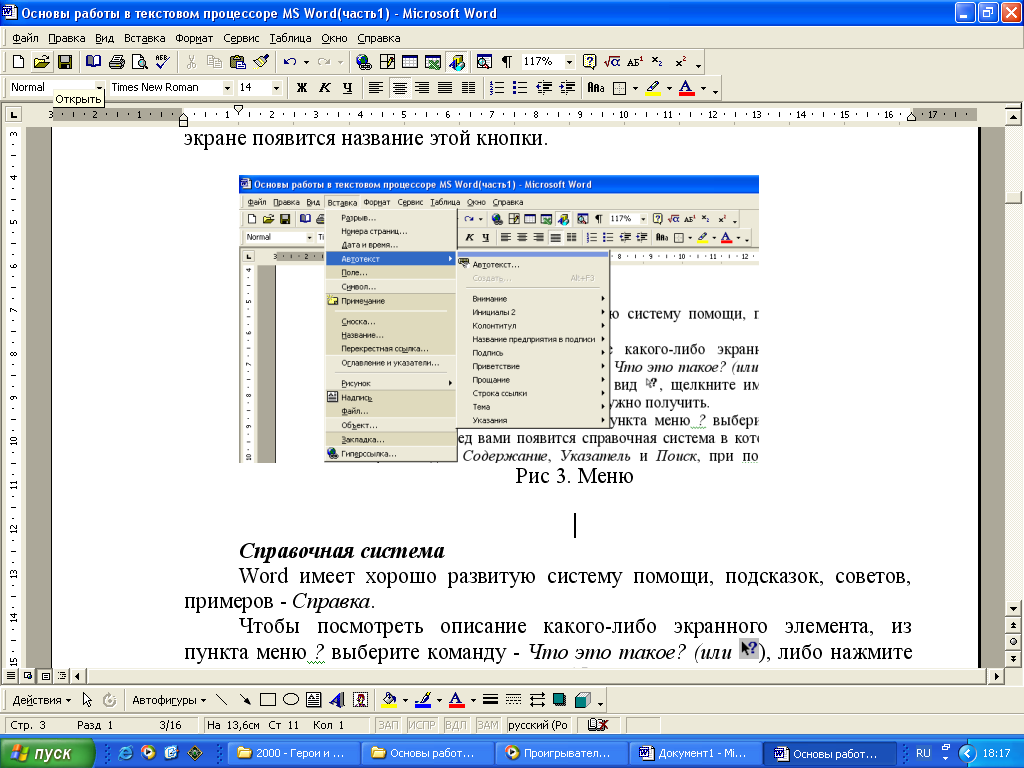Apply superscript x² formatting
The image size is (1024, 768).
680,62
